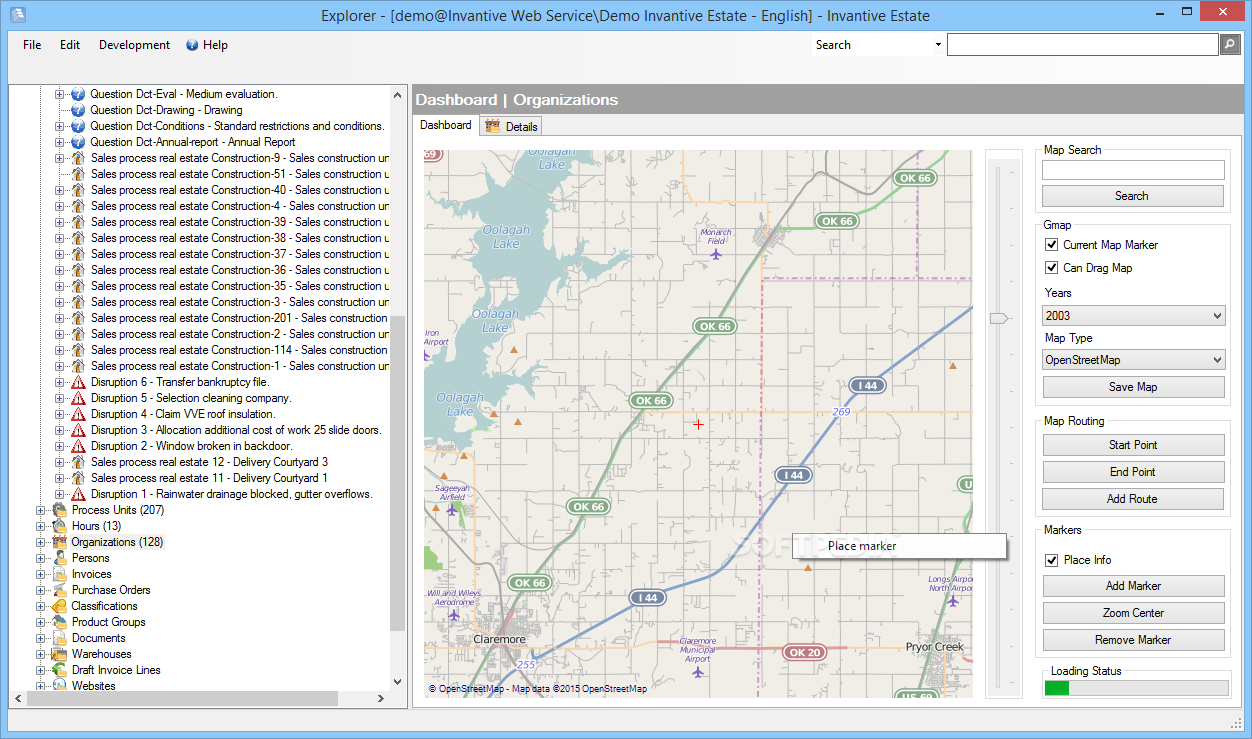Uncheck the Current Map Marker checkbox
Viewport: 1252px width, 739px height.
(x=1051, y=245)
